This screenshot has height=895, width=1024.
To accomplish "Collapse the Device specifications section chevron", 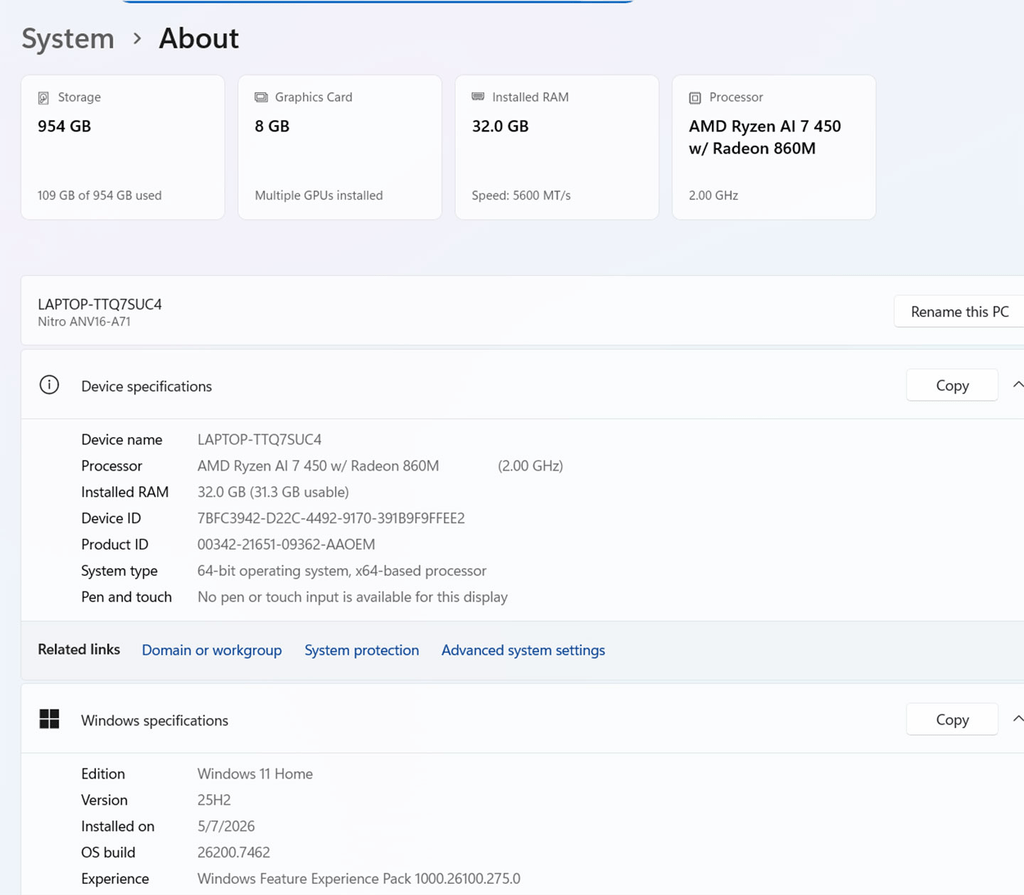I will point(1017,385).
